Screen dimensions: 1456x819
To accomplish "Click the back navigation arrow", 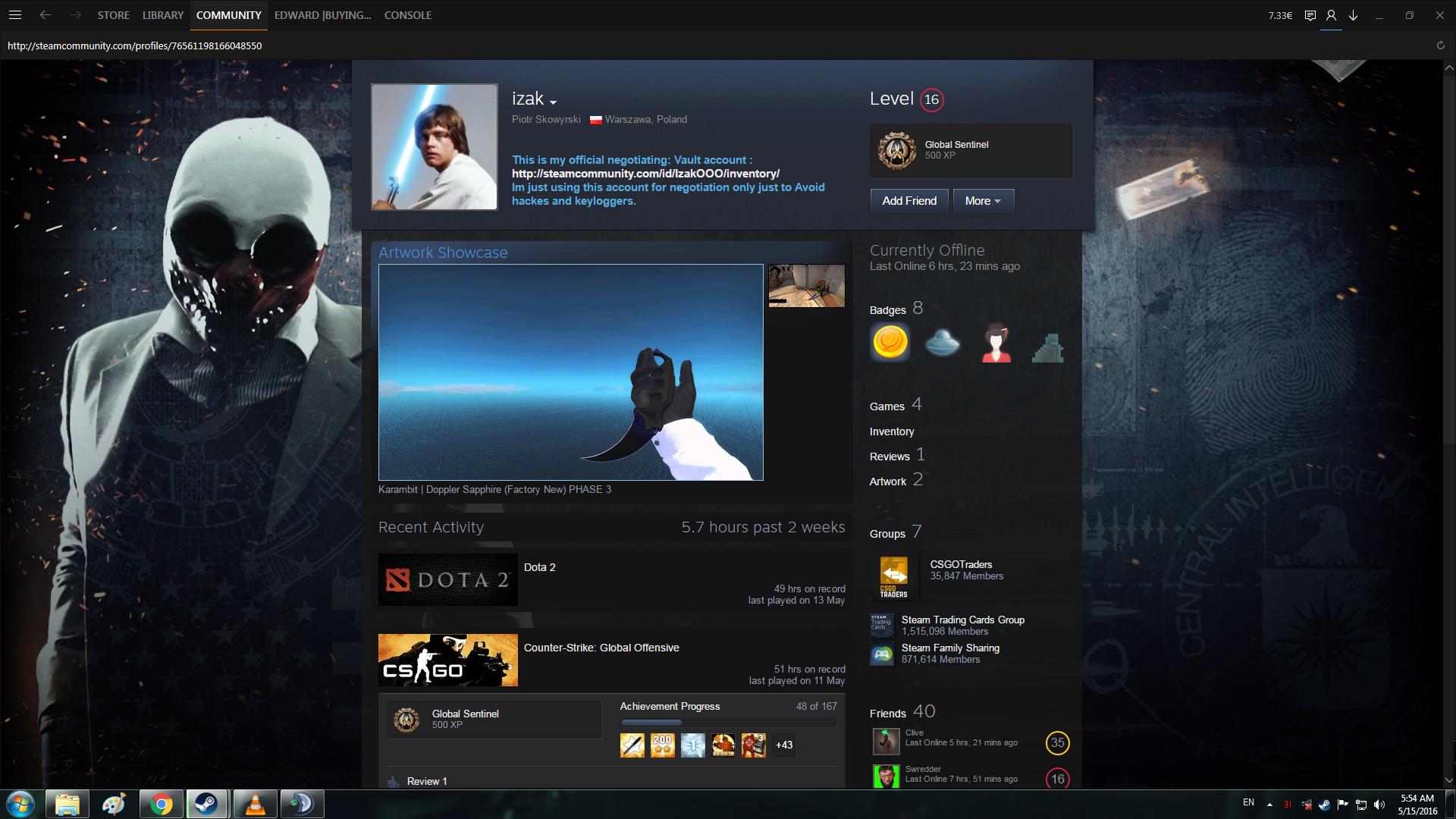I will pyautogui.click(x=45, y=15).
